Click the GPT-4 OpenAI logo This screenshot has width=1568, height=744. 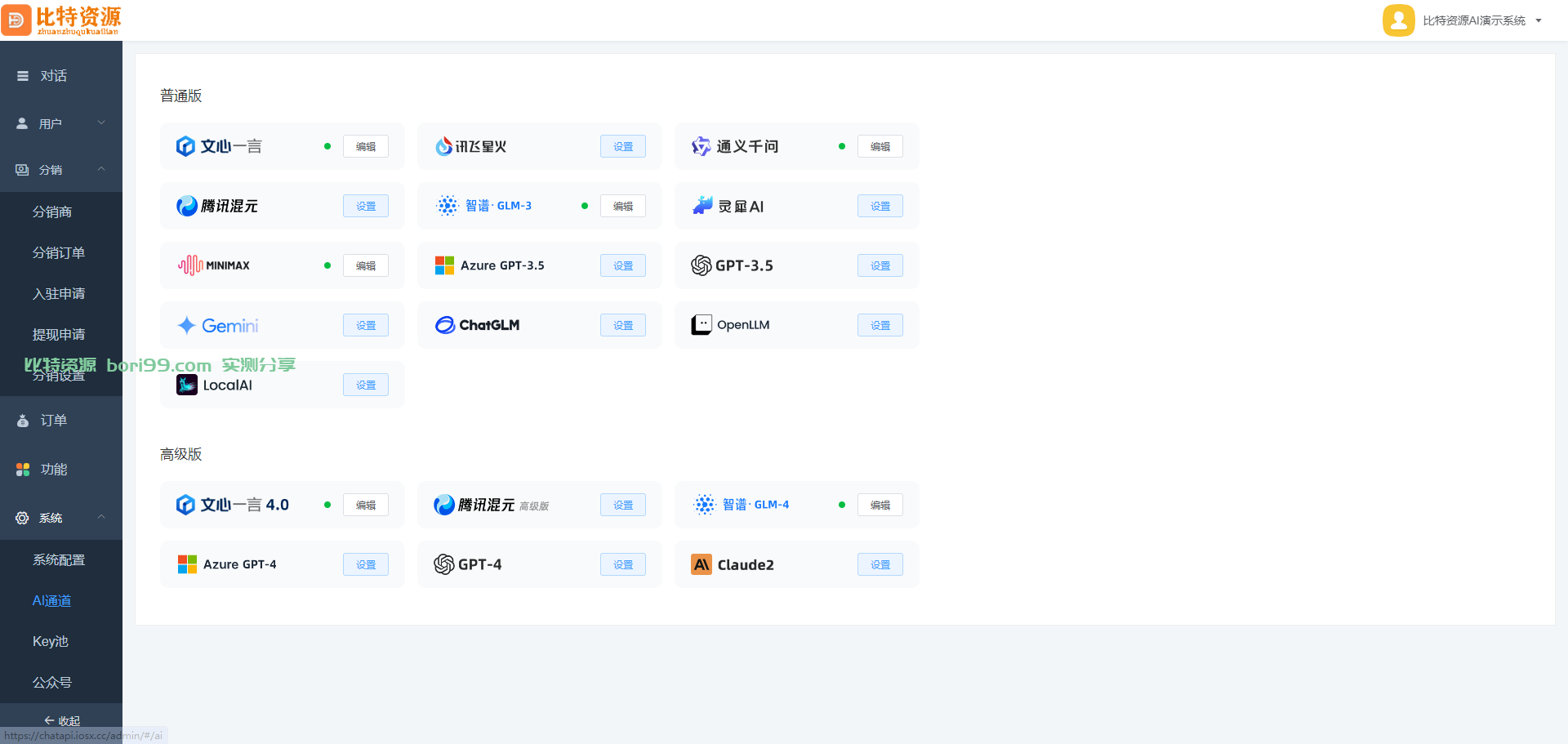point(444,564)
